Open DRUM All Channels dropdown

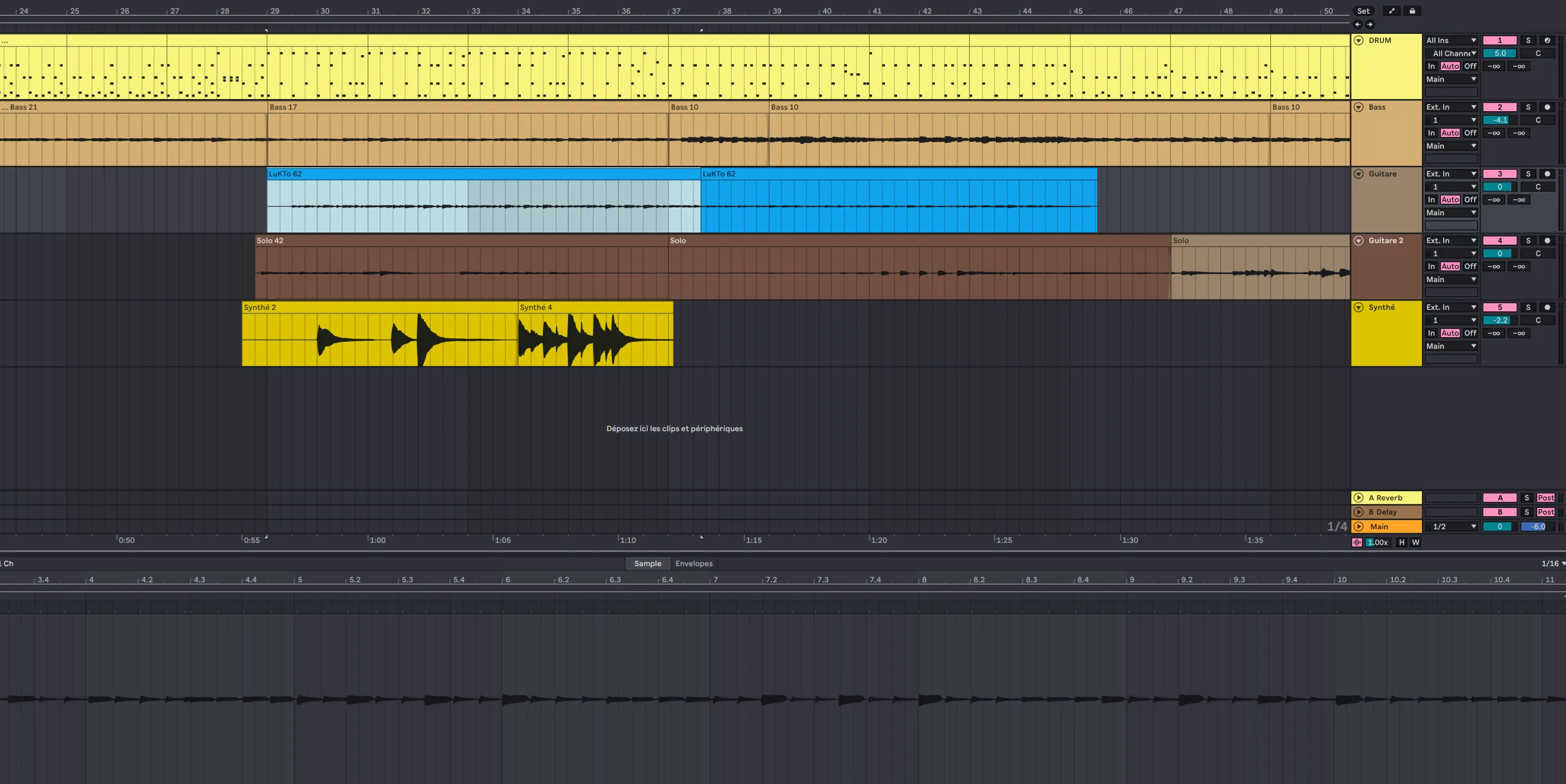coord(1451,54)
